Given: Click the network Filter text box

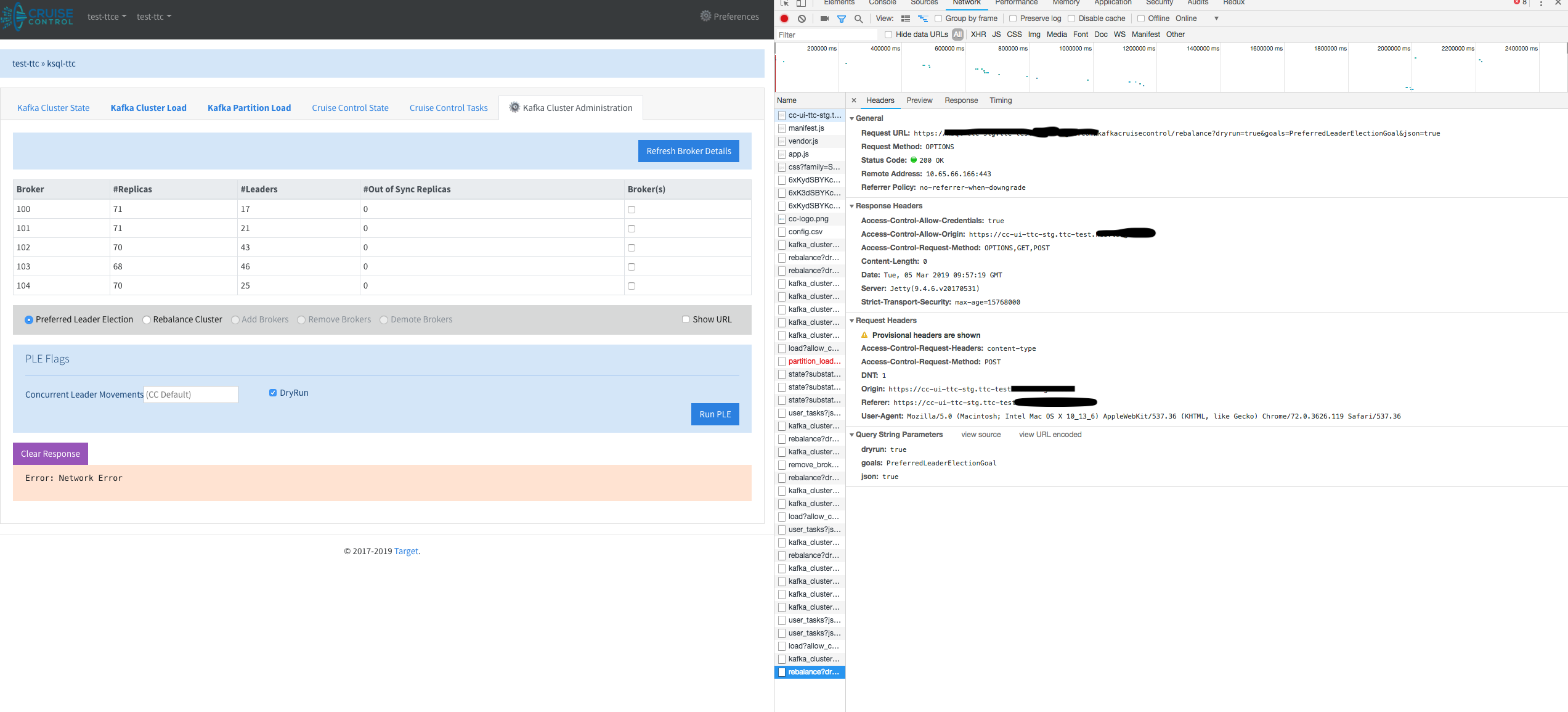Looking at the screenshot, I should [x=826, y=35].
